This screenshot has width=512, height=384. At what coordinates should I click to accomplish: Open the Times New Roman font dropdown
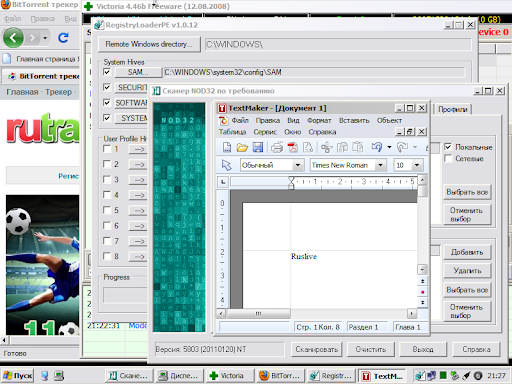(380, 165)
